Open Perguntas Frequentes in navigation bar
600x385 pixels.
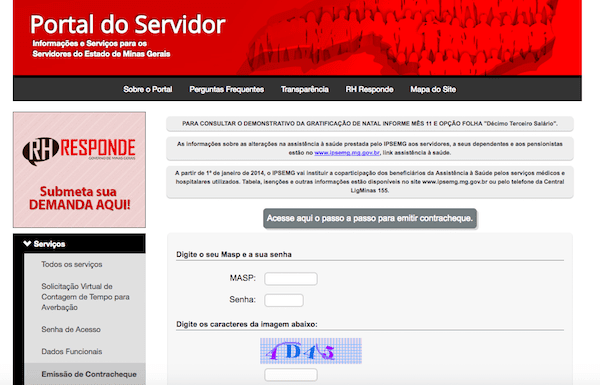click(x=227, y=89)
